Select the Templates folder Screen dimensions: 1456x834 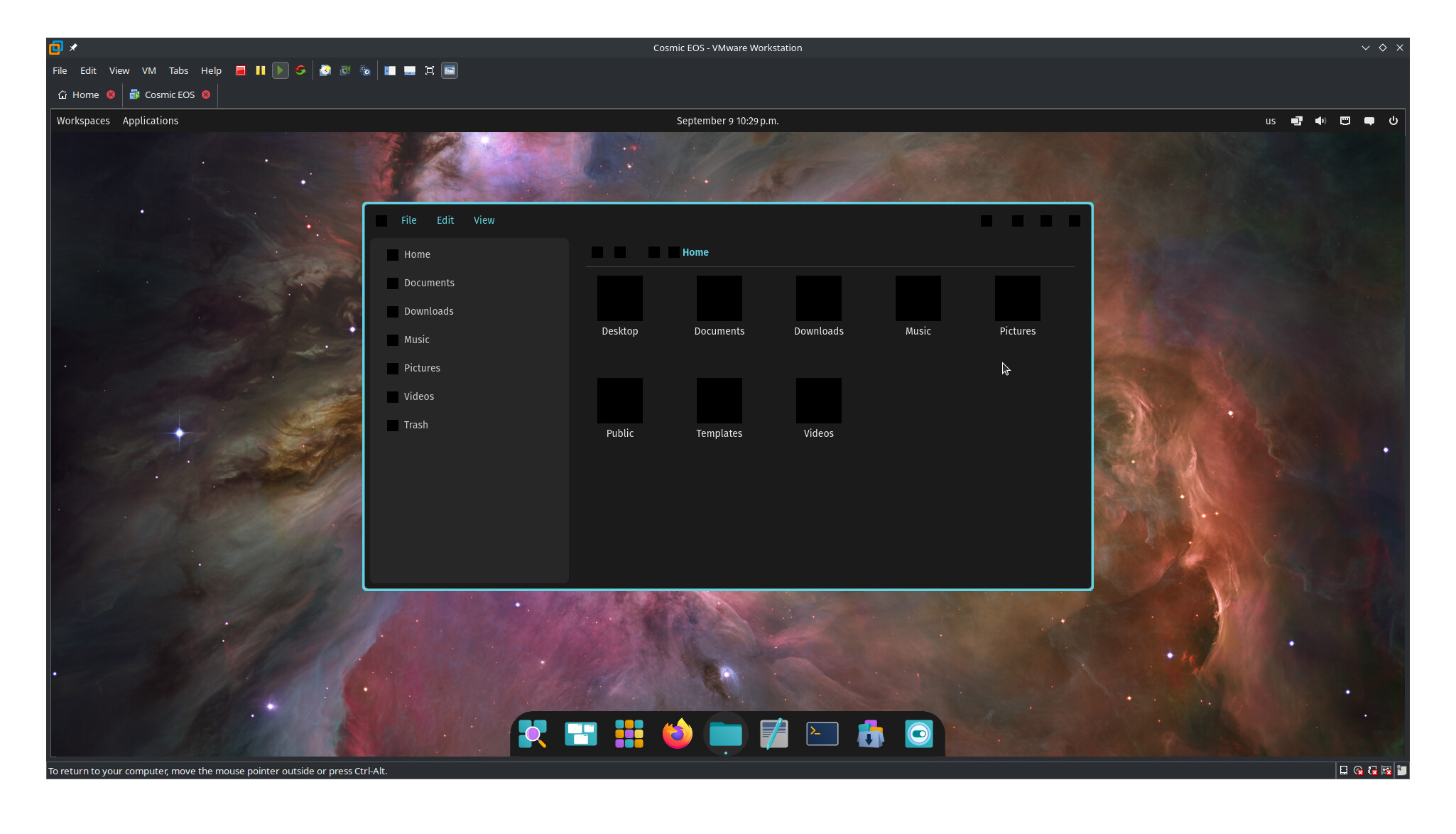point(719,408)
